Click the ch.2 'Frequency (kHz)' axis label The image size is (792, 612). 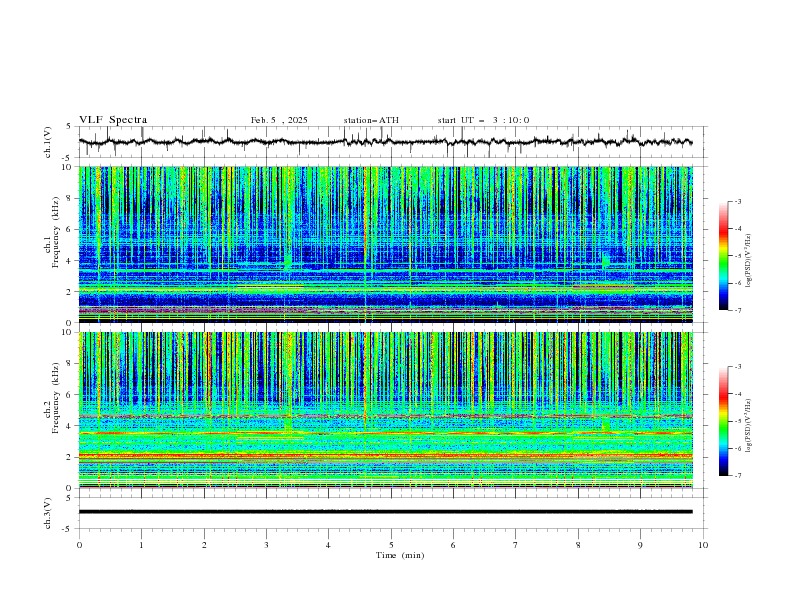tap(56, 398)
